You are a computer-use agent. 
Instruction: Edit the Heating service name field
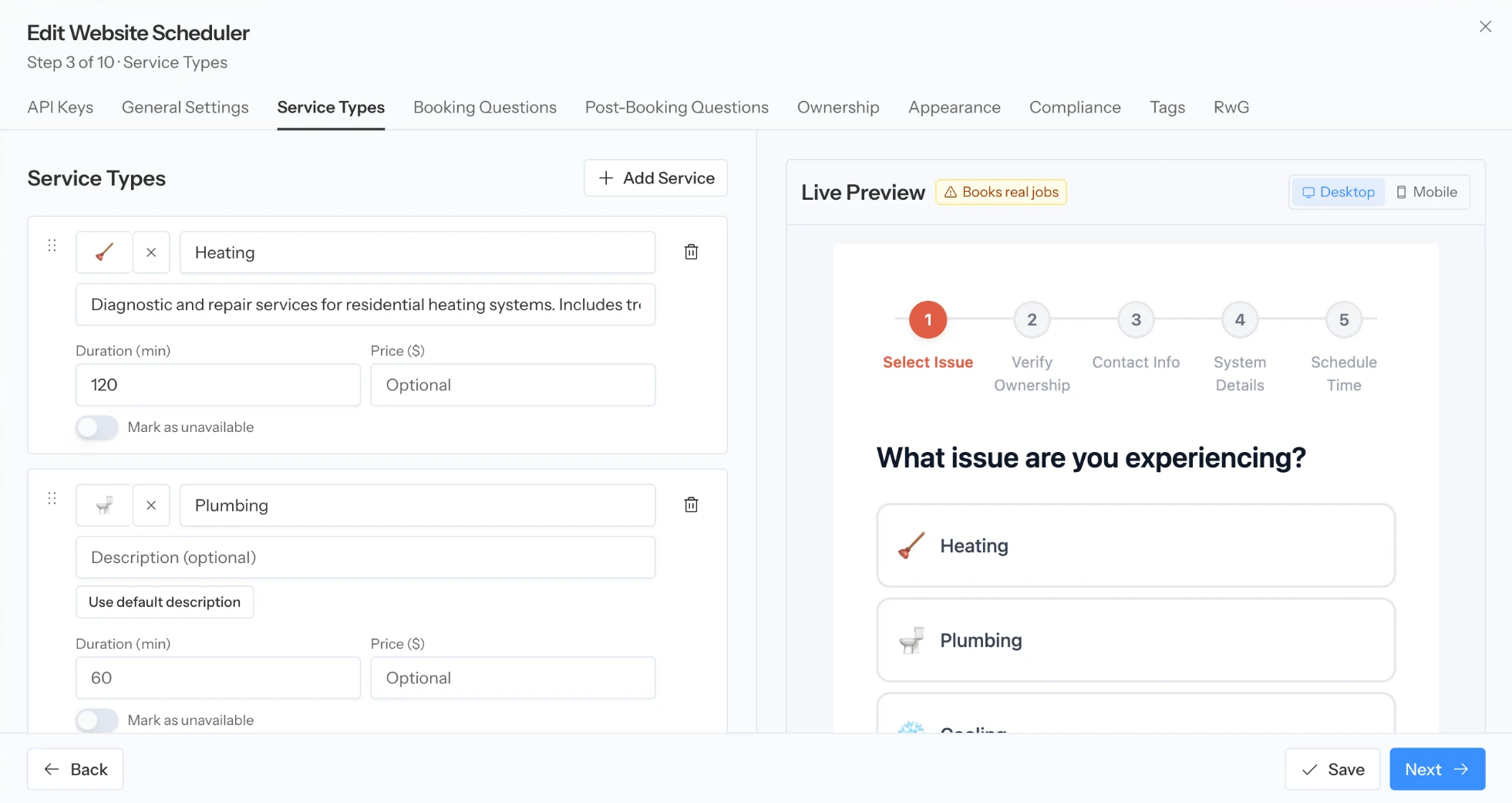[418, 252]
